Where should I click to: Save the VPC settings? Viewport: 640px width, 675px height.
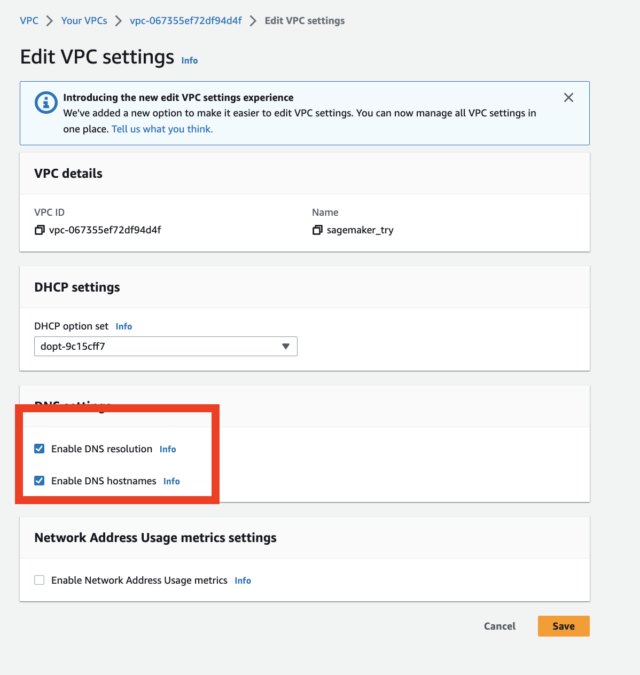point(563,626)
